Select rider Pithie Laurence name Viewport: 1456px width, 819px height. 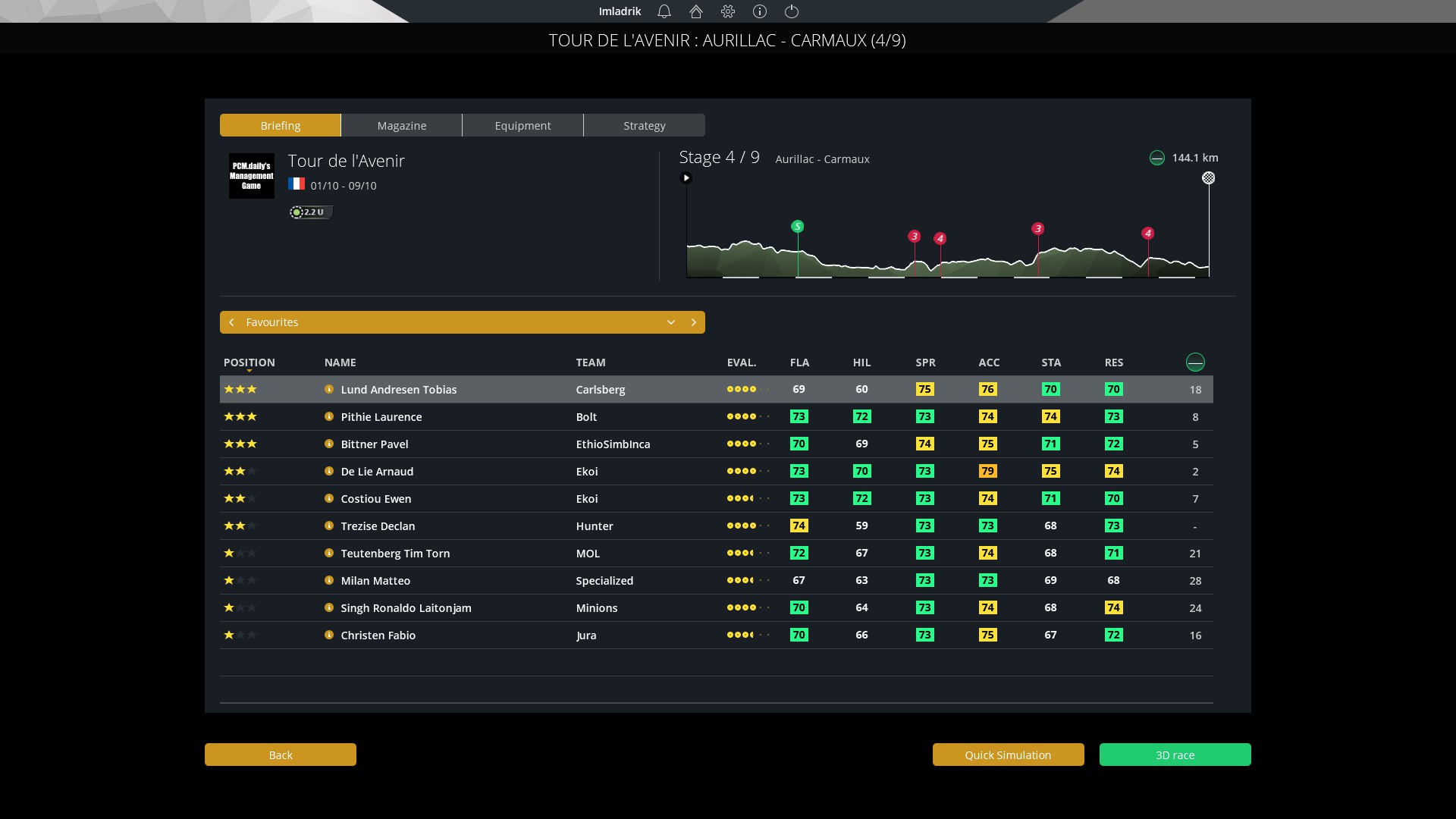pos(381,416)
